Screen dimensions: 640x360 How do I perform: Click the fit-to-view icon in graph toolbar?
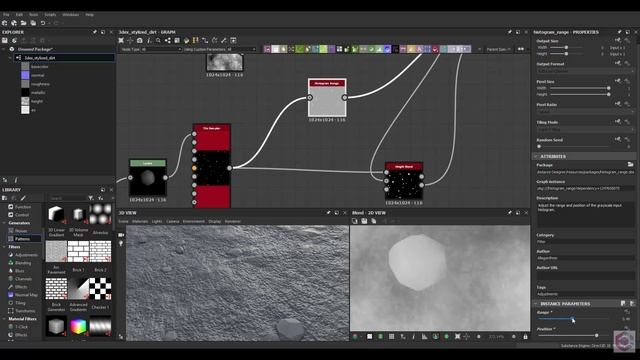pyautogui.click(x=121, y=40)
